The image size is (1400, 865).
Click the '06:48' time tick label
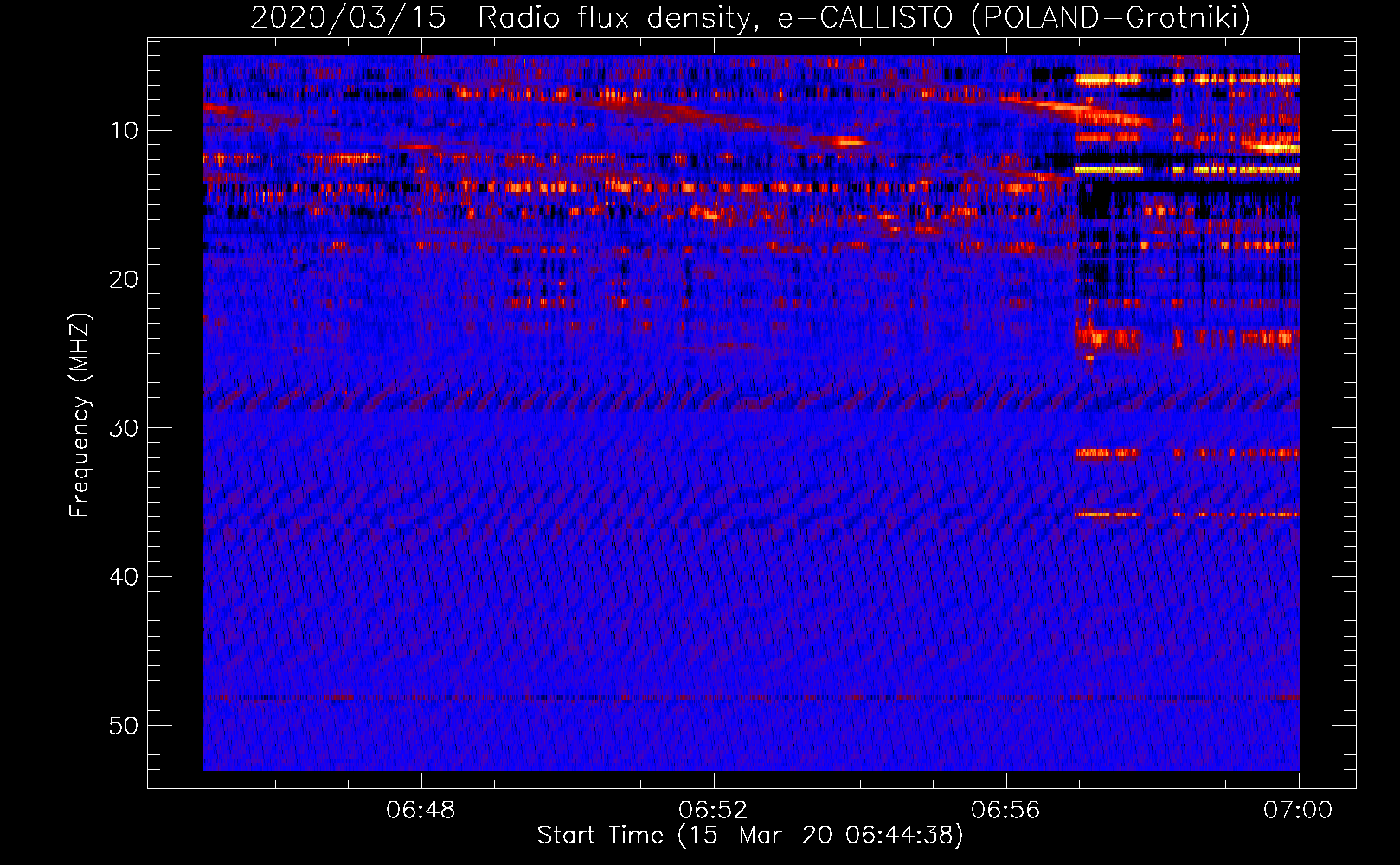(421, 811)
